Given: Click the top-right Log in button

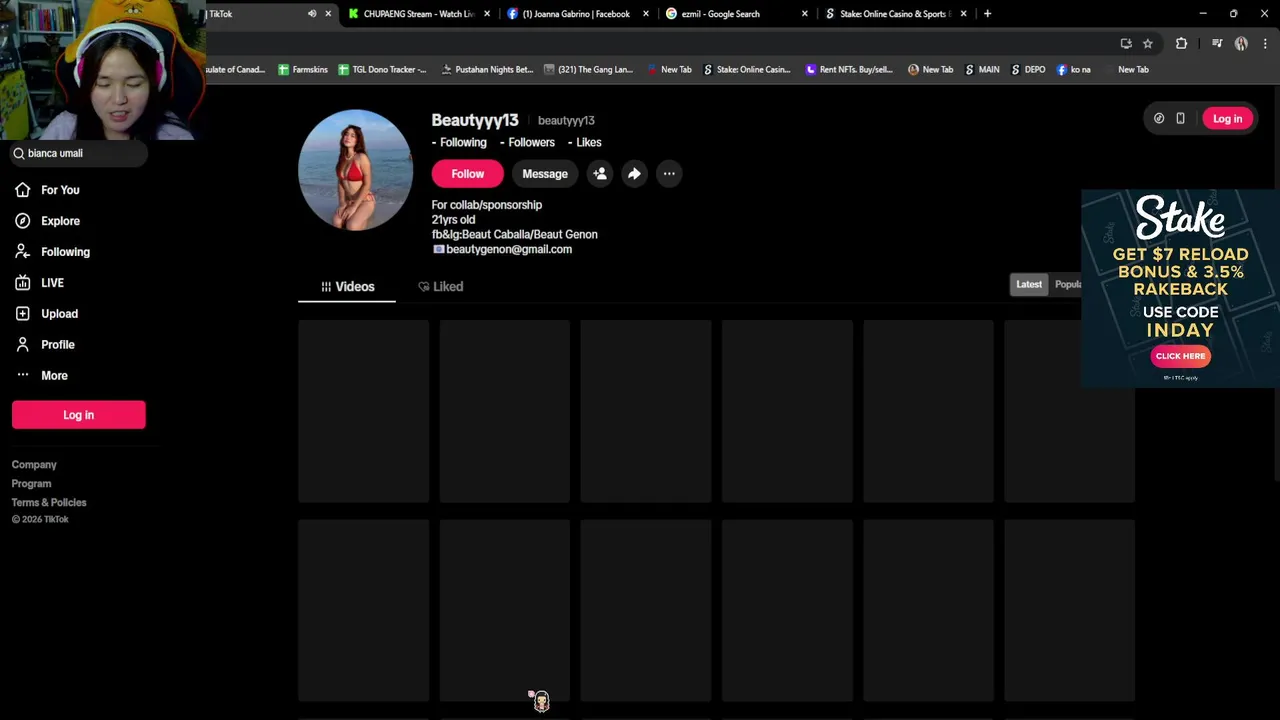Looking at the screenshot, I should click(1227, 119).
